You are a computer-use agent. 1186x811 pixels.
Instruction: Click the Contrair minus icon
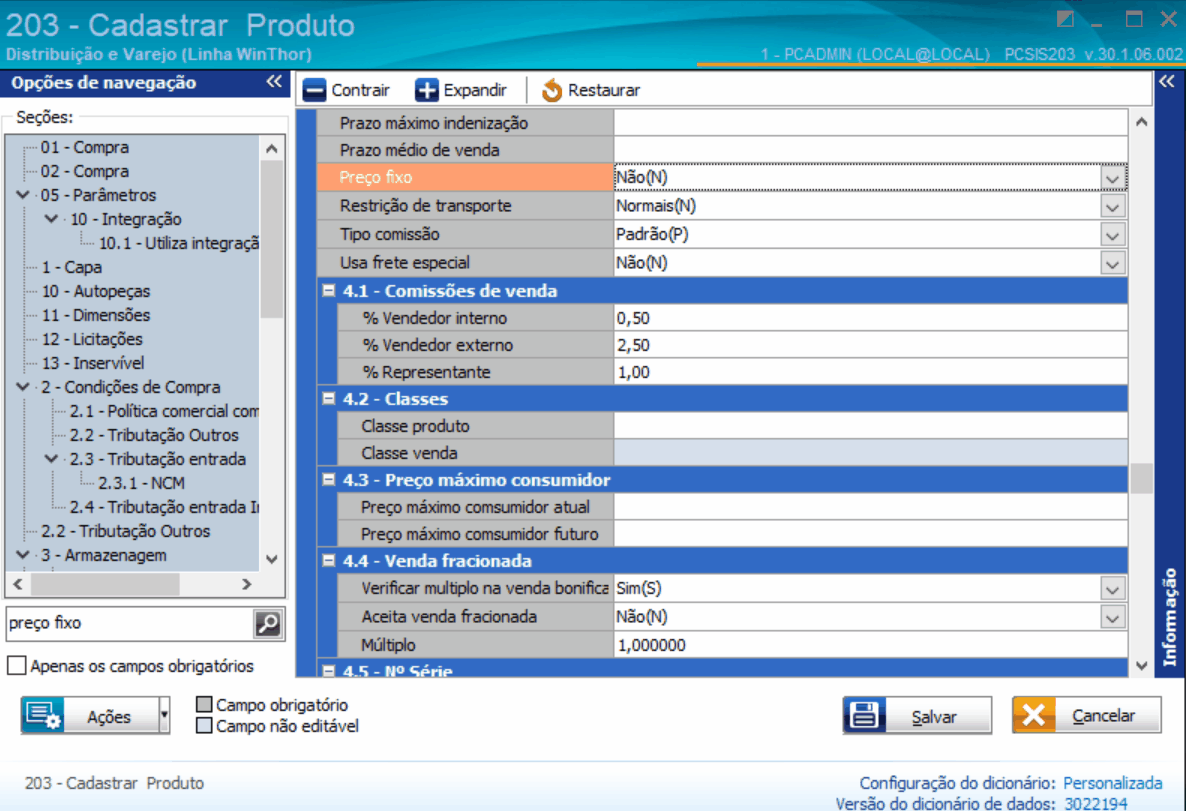pyautogui.click(x=314, y=90)
